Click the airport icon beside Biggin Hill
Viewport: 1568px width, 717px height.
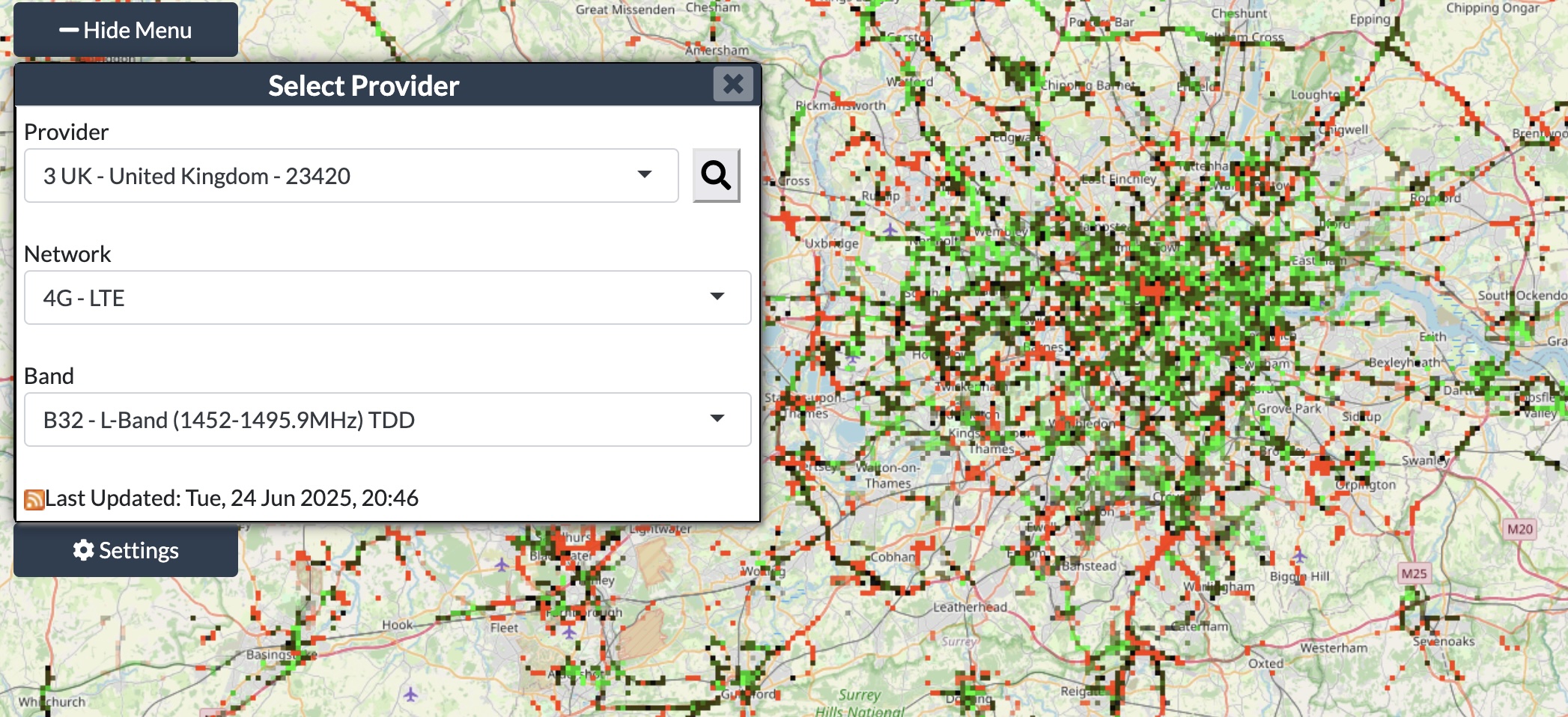[x=1299, y=557]
